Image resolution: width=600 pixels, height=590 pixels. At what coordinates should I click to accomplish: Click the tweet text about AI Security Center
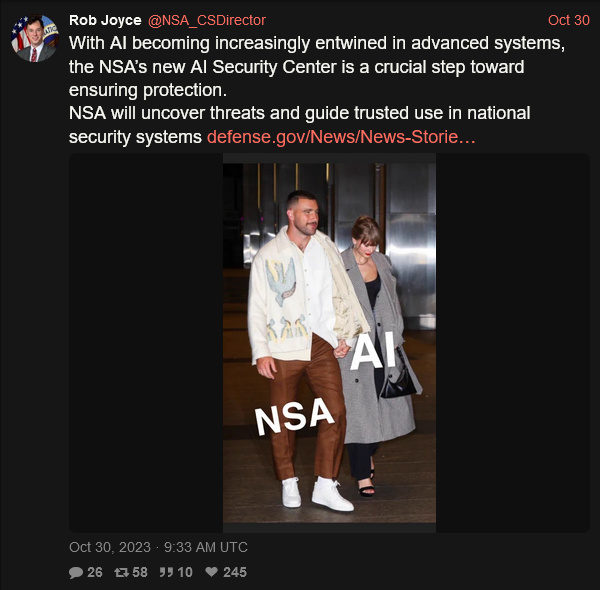317,90
